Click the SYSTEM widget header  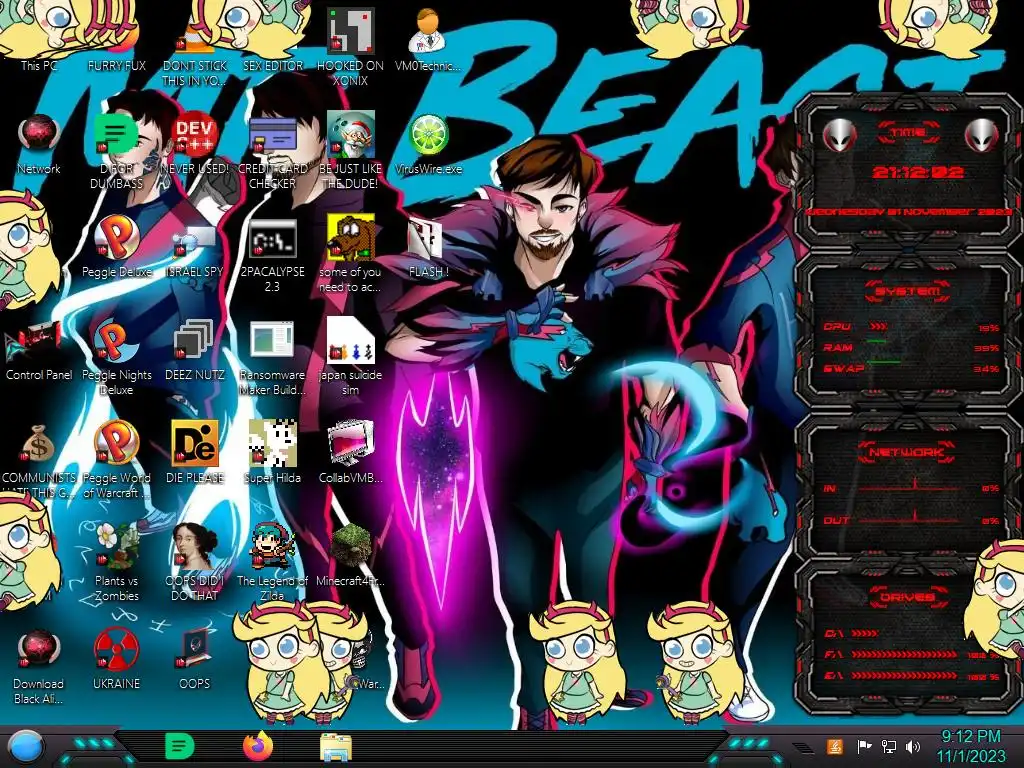tap(908, 291)
